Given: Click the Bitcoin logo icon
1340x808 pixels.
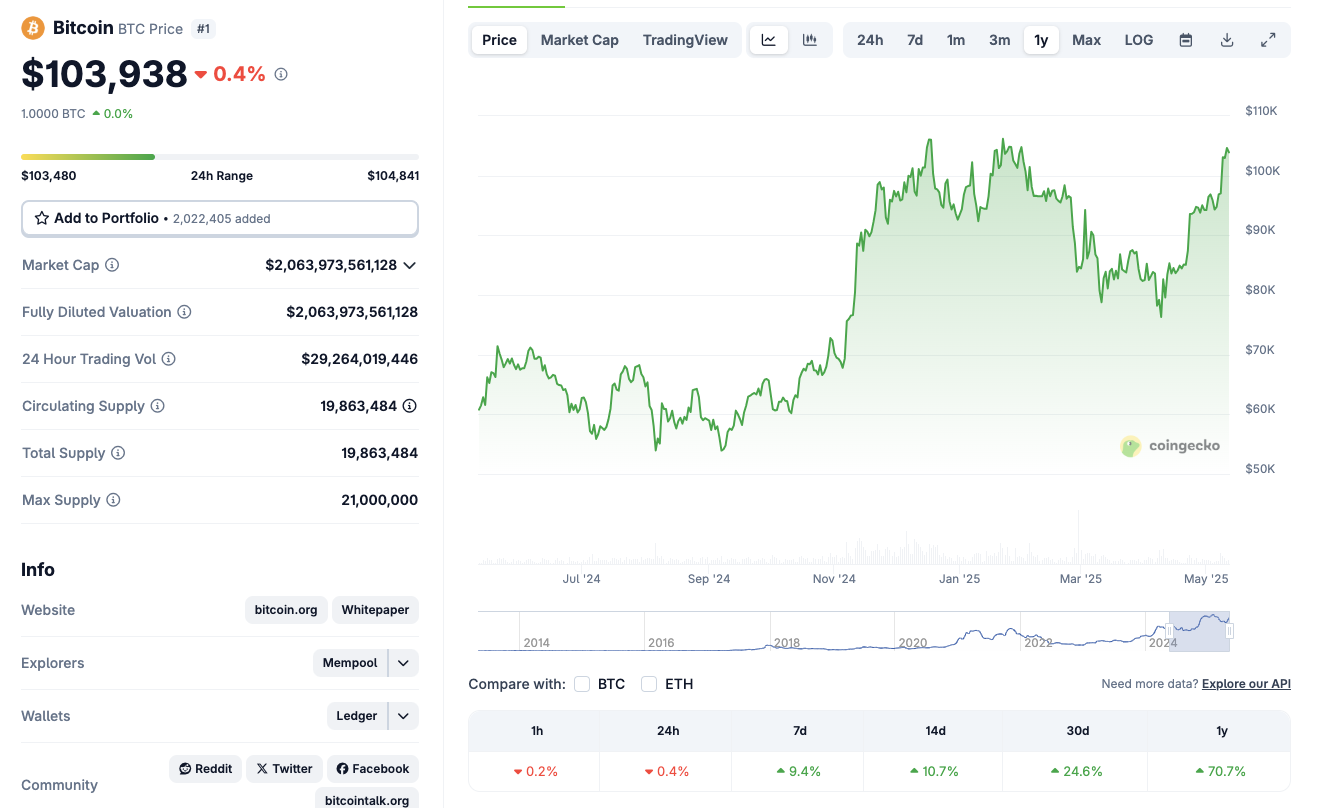Looking at the screenshot, I should 33,28.
